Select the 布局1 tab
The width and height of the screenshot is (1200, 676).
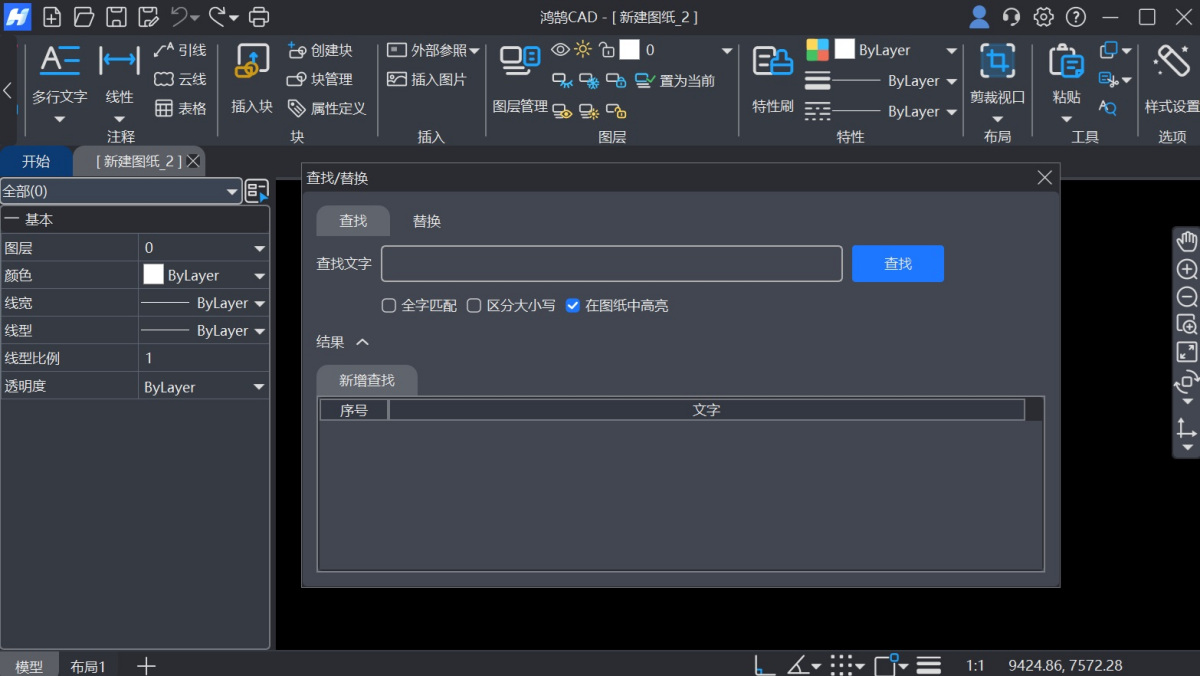pyautogui.click(x=88, y=664)
